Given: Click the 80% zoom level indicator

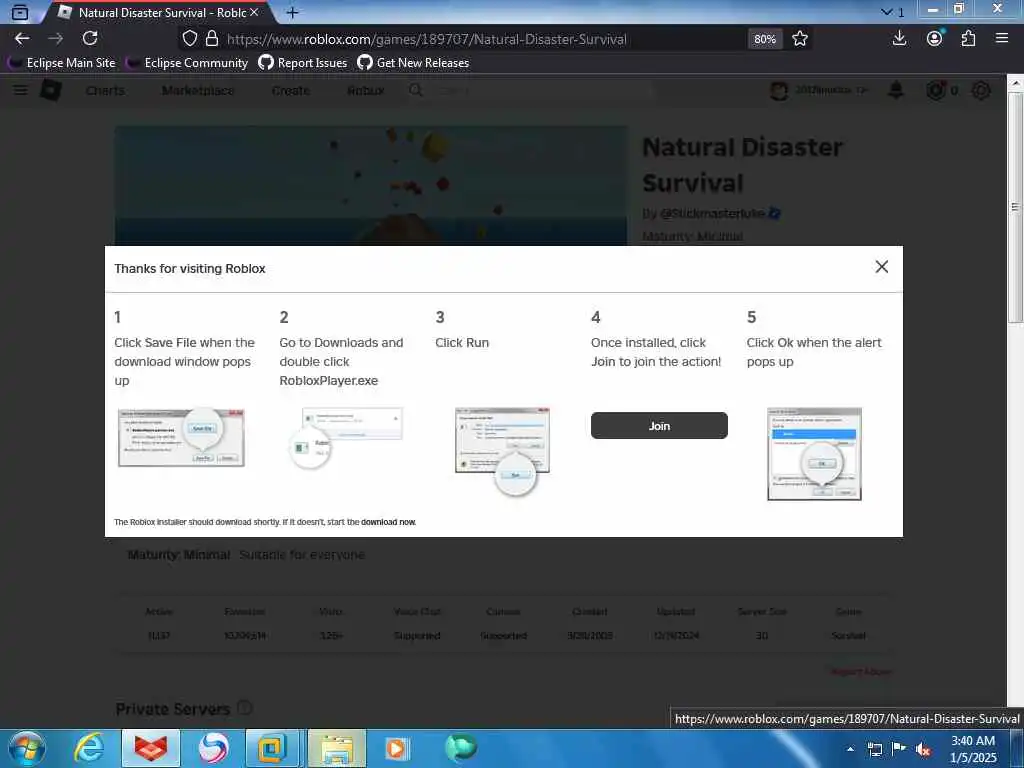Looking at the screenshot, I should coord(765,39).
